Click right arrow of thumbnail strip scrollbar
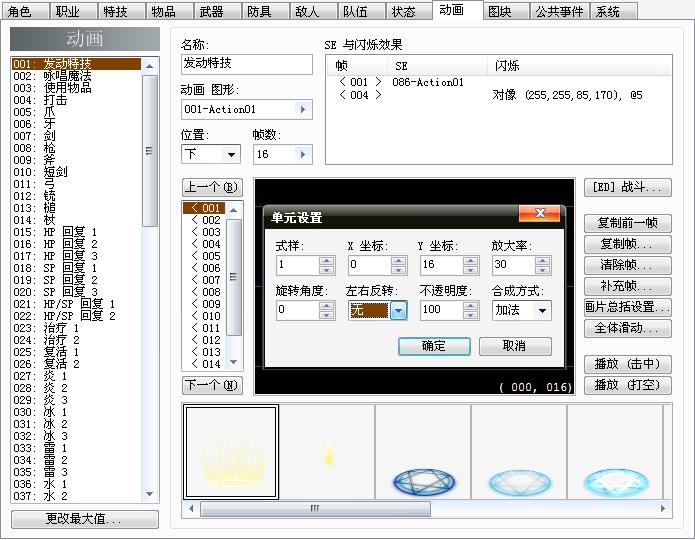 point(663,509)
